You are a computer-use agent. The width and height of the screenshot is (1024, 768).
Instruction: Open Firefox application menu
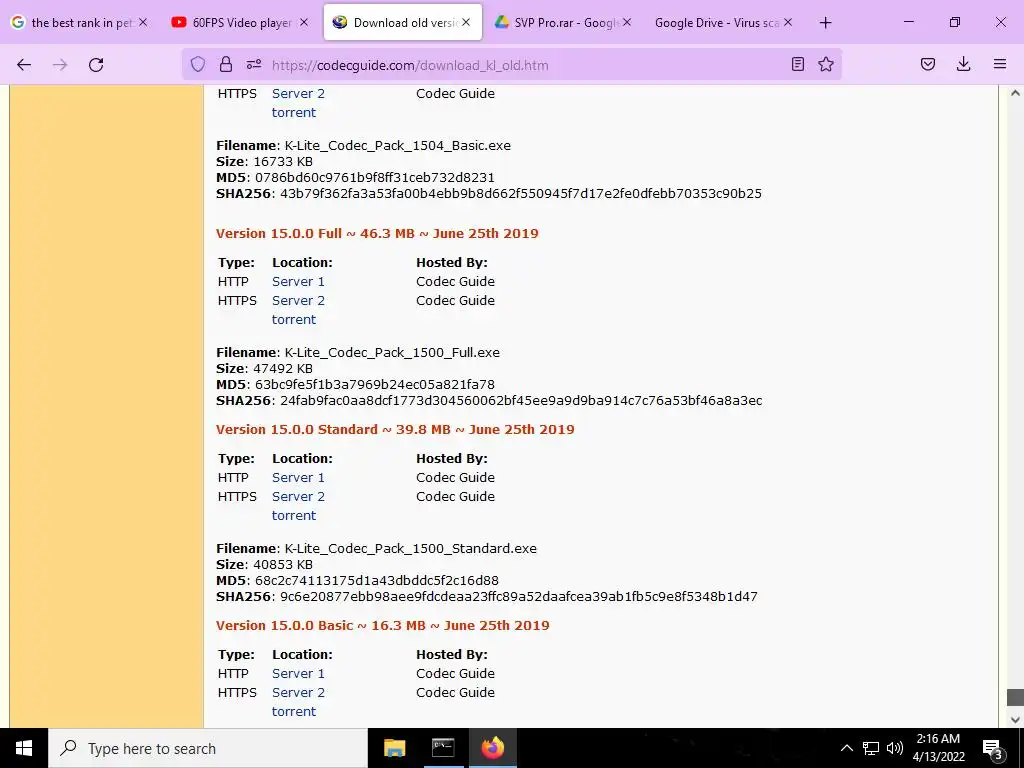pos(1000,64)
